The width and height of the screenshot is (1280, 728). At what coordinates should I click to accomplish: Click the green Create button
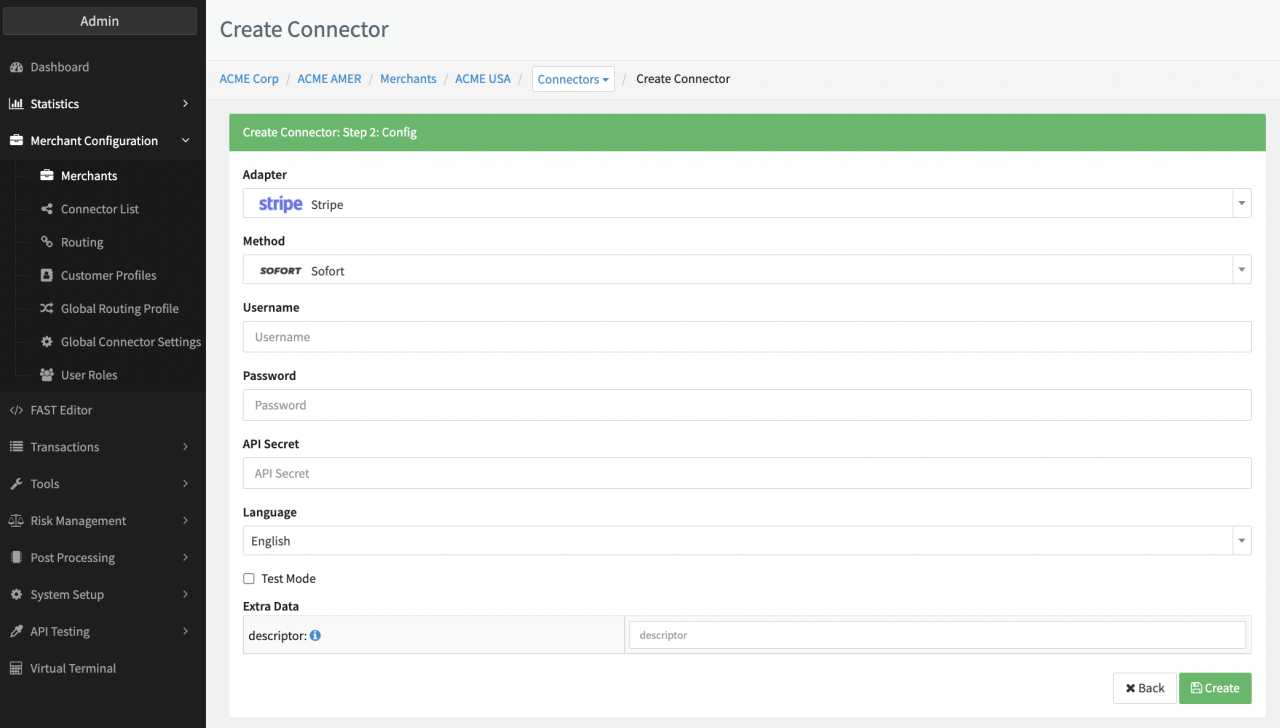point(1215,688)
